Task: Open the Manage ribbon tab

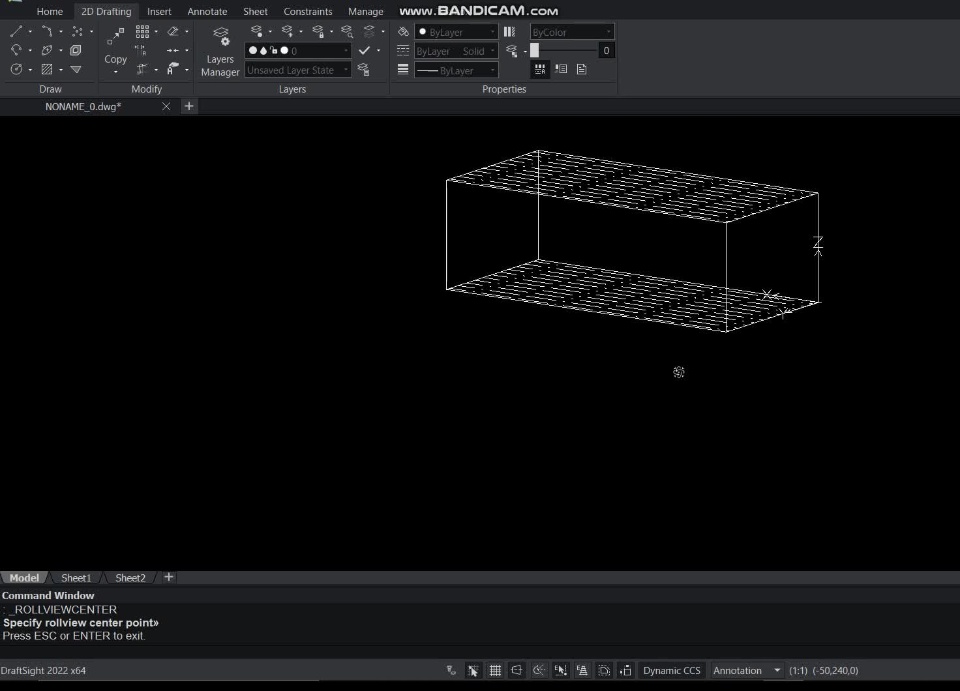Action: pos(366,11)
